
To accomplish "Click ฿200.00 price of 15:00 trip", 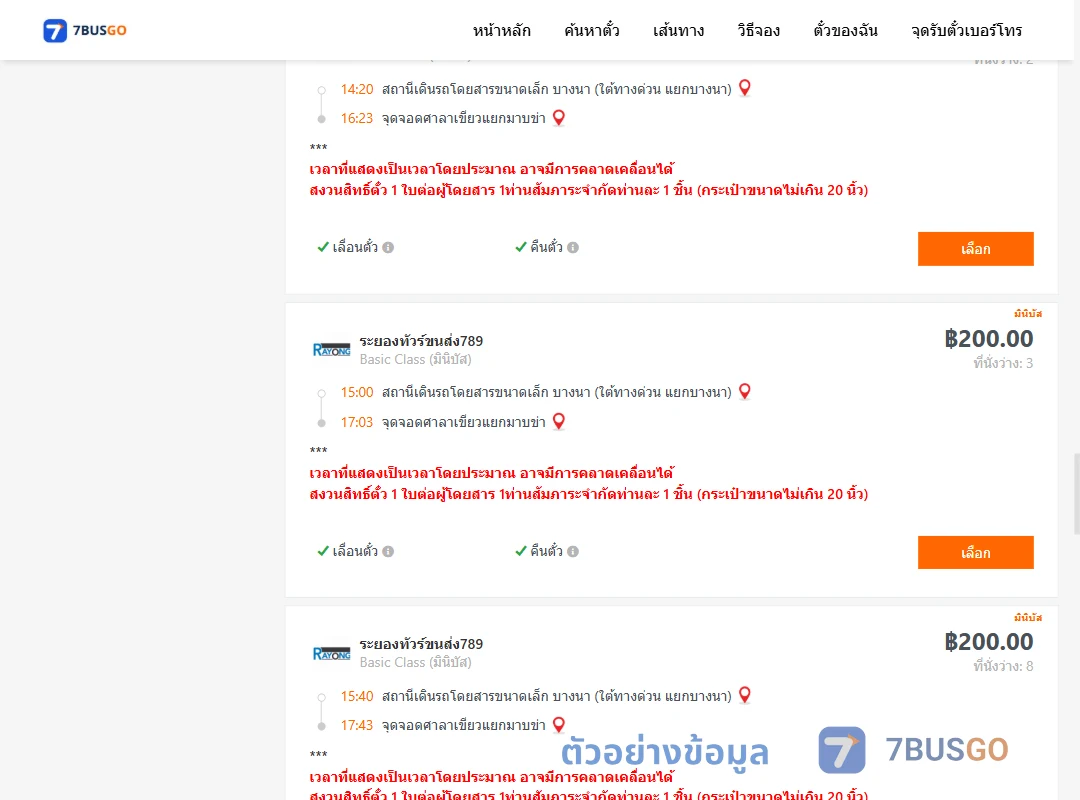I will pos(988,338).
